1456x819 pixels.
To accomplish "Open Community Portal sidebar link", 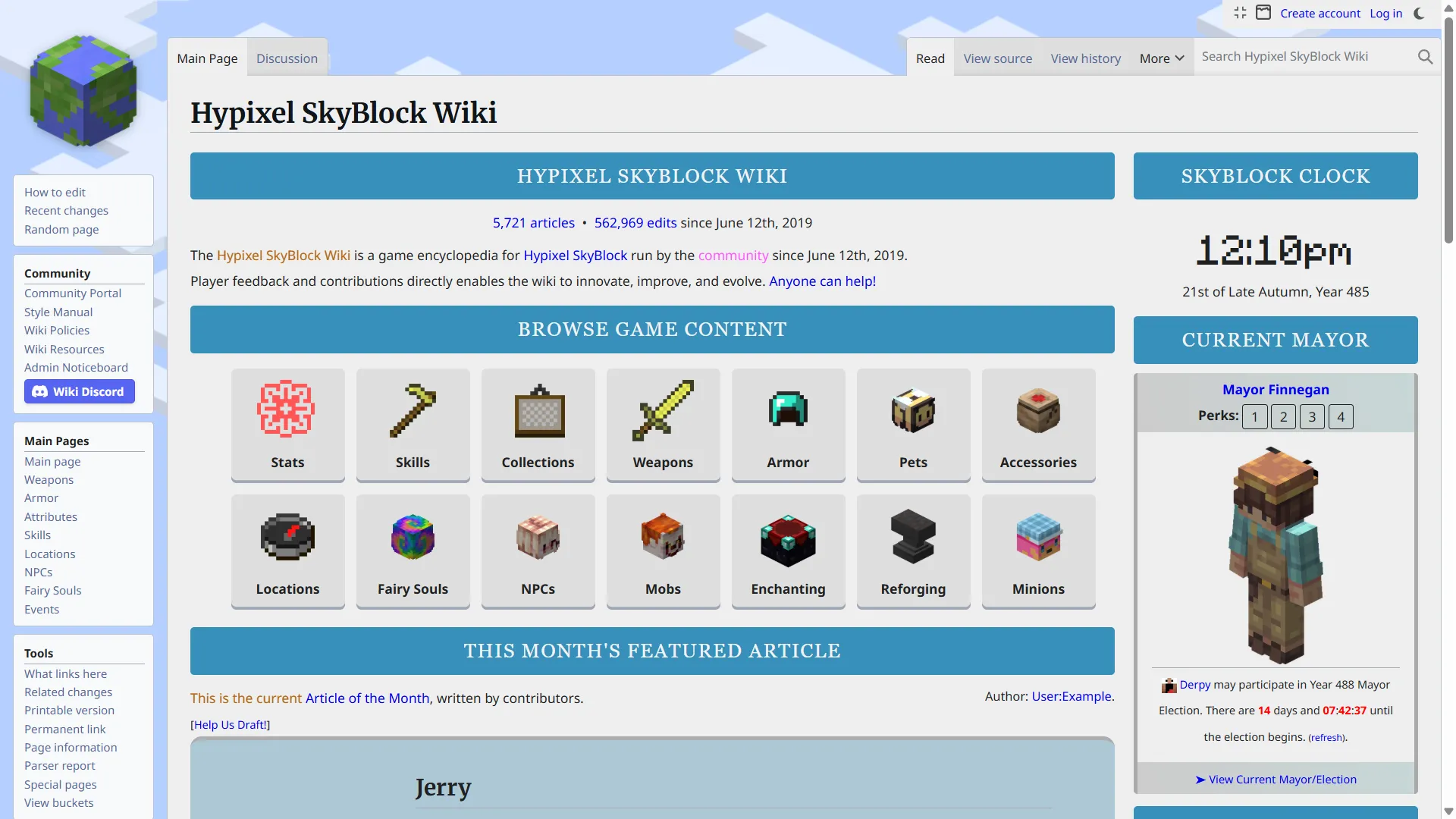I will [73, 293].
